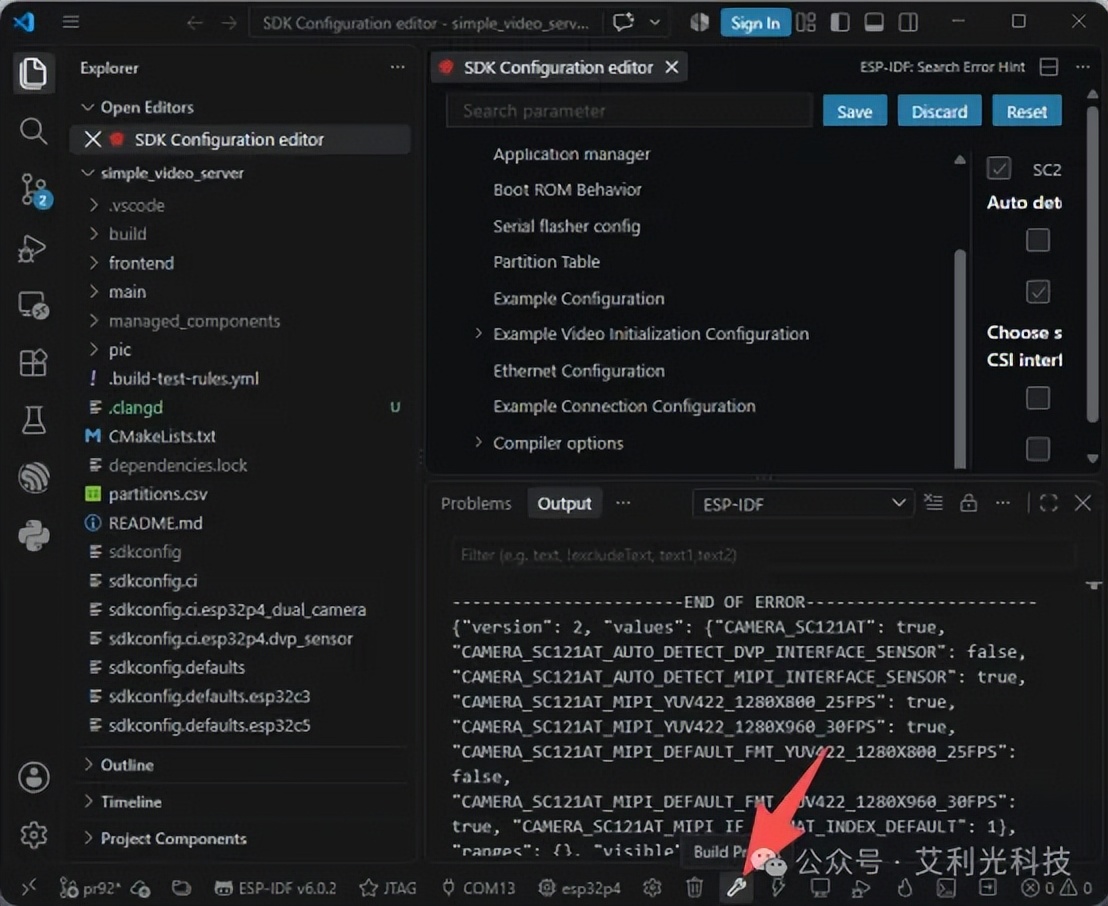
Task: Tick the unchecked box beneath the Auto det heading
Action: click(1037, 240)
